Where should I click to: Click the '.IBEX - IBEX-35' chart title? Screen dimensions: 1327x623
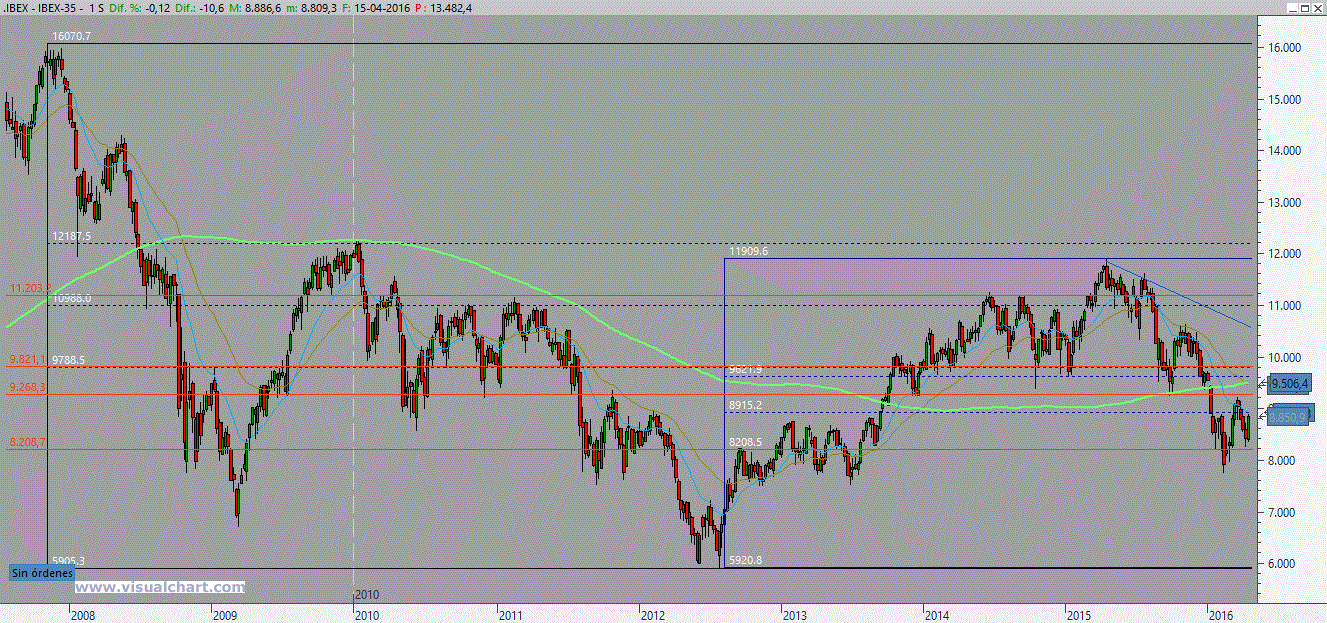coord(41,8)
